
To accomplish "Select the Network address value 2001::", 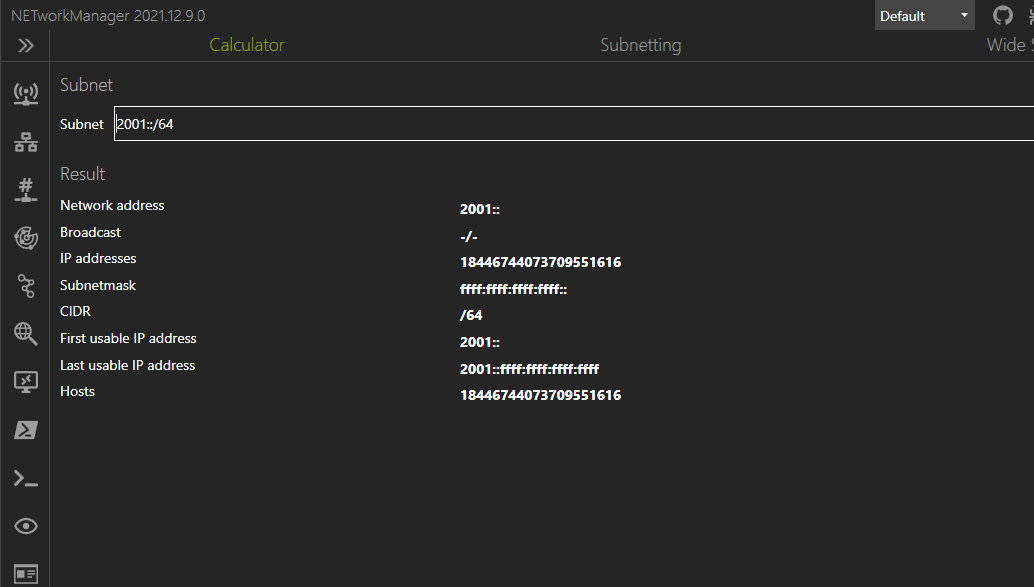I will tap(479, 209).
